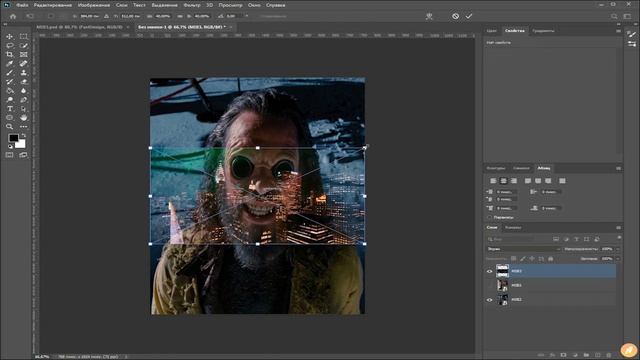Swap foreground and background colors

tap(24, 135)
